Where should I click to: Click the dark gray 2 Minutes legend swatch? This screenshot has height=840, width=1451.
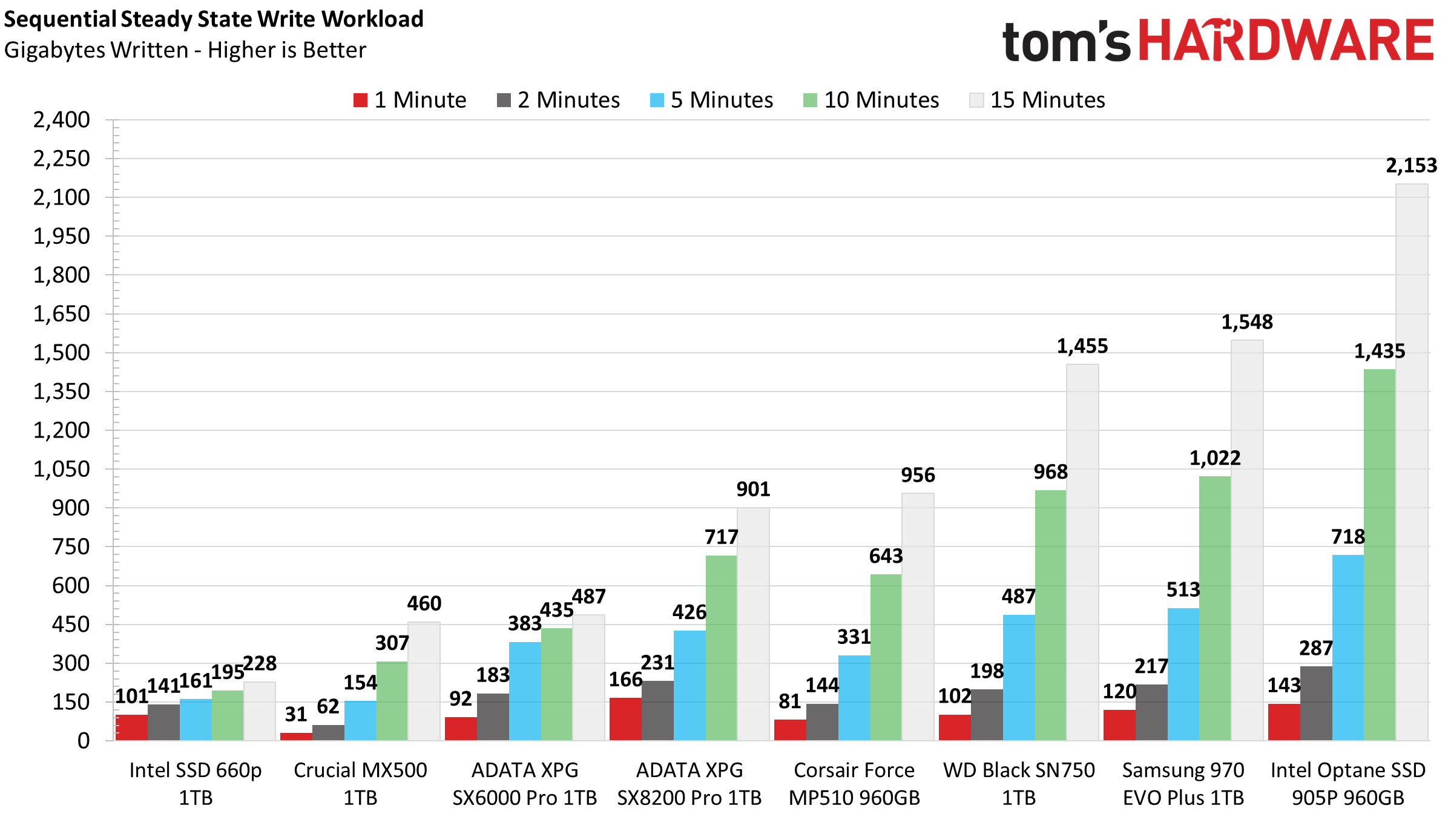pos(504,100)
